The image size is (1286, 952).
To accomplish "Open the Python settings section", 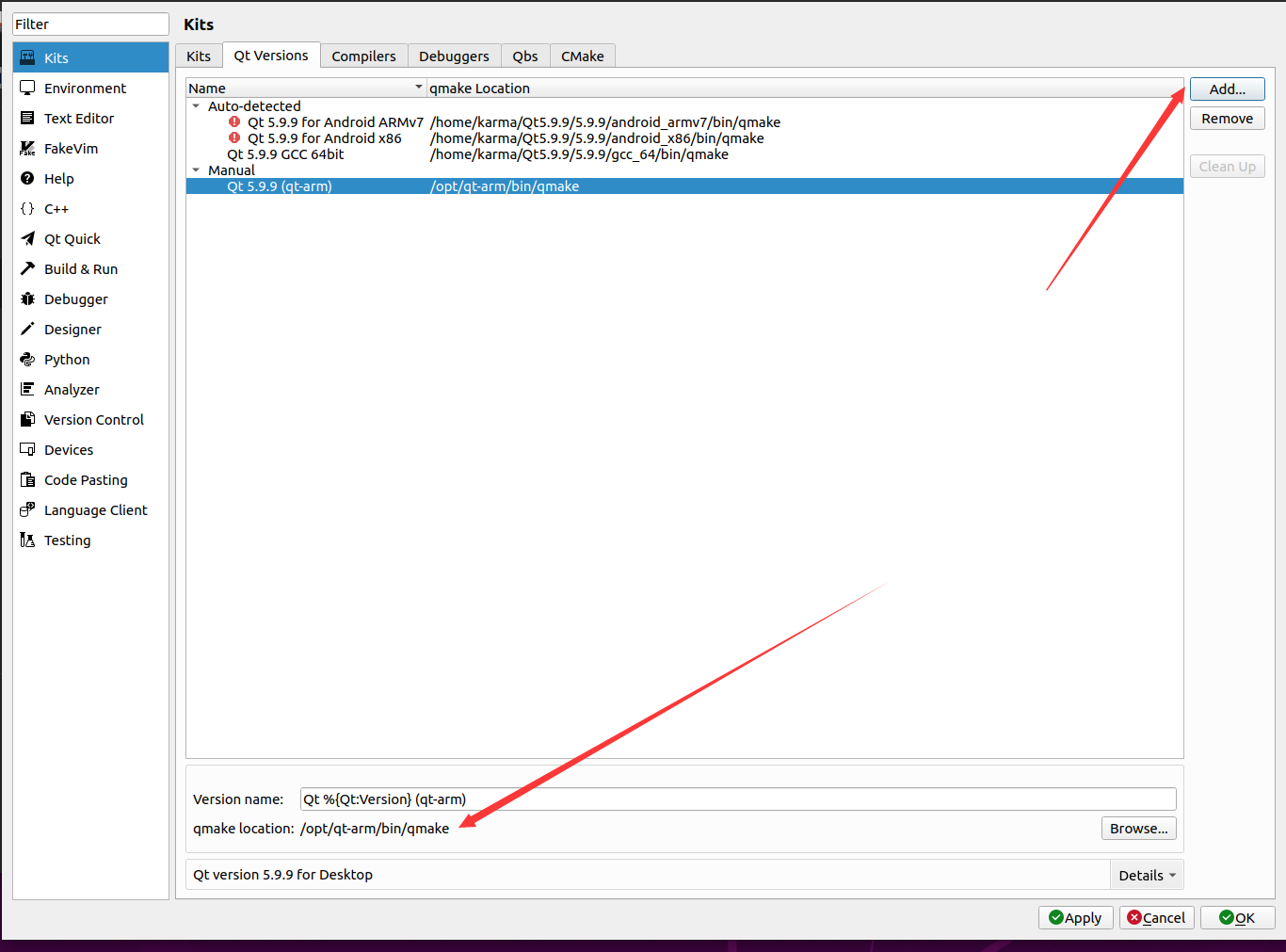I will tap(66, 359).
